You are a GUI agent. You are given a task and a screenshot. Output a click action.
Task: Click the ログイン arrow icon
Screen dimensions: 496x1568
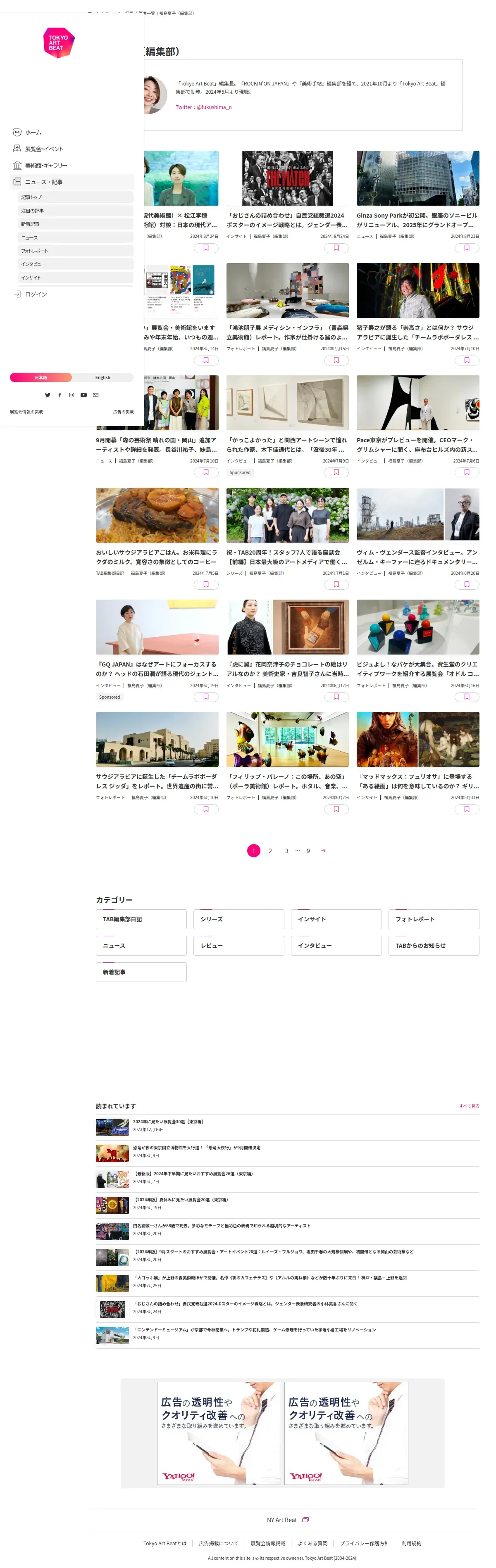click(x=17, y=294)
